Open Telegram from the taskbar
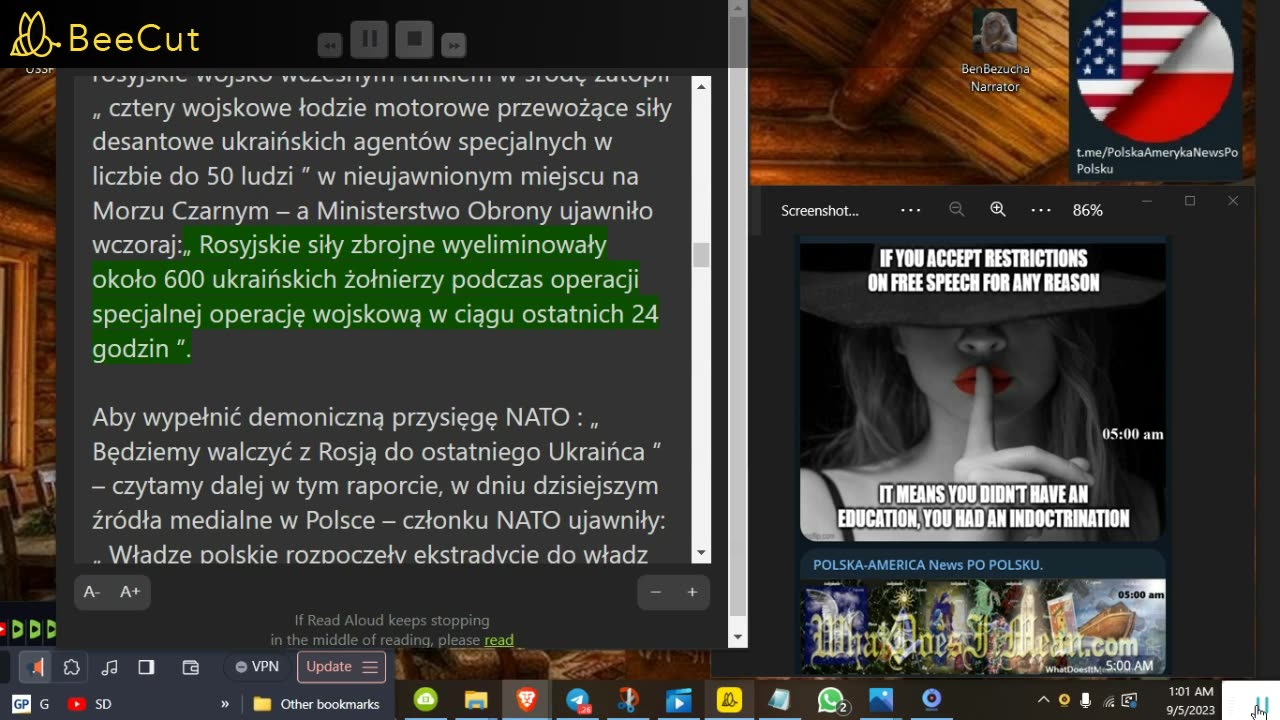Image resolution: width=1280 pixels, height=720 pixels. click(x=578, y=700)
